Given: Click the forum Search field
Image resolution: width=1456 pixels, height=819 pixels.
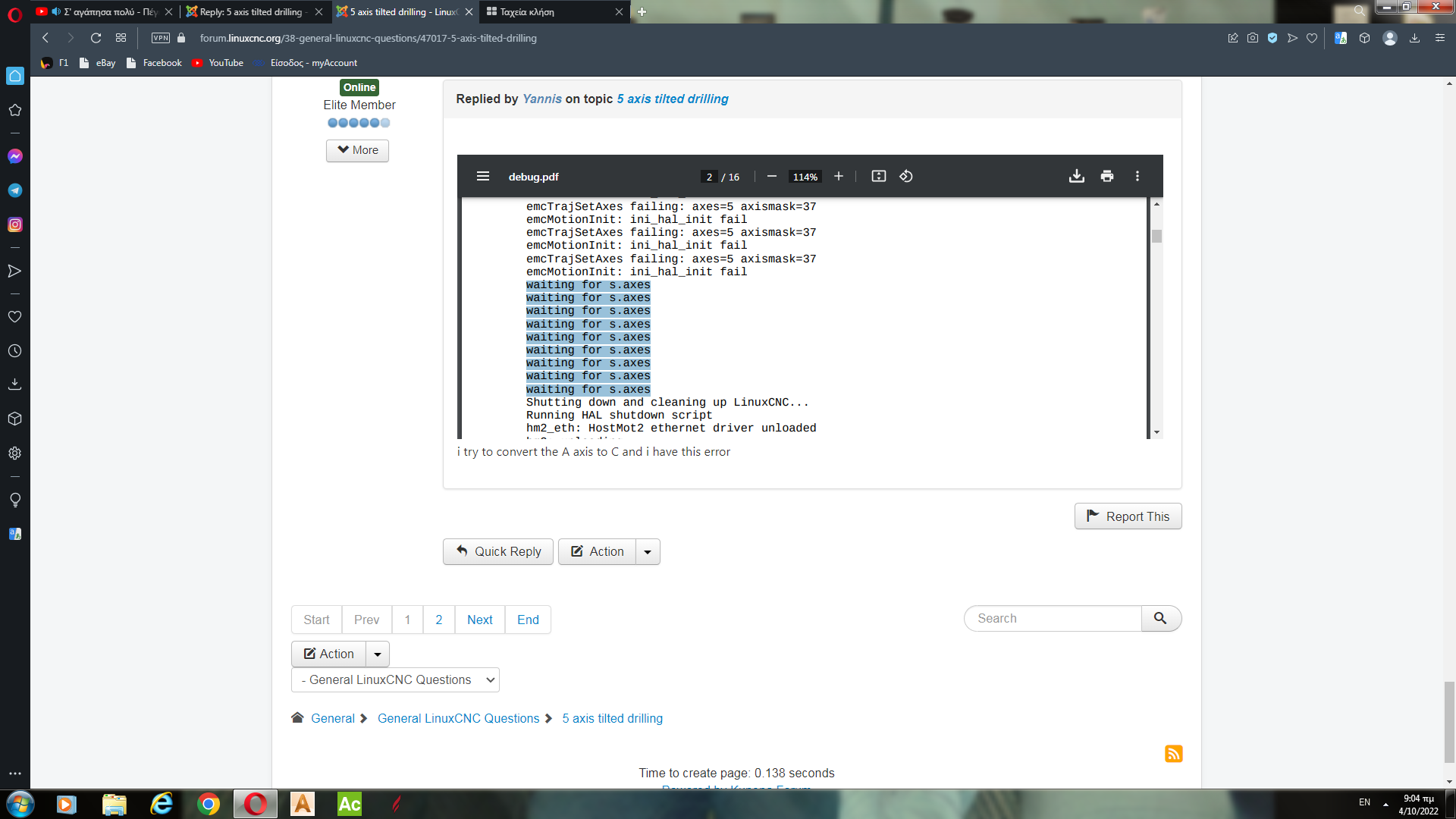Looking at the screenshot, I should tap(1053, 619).
